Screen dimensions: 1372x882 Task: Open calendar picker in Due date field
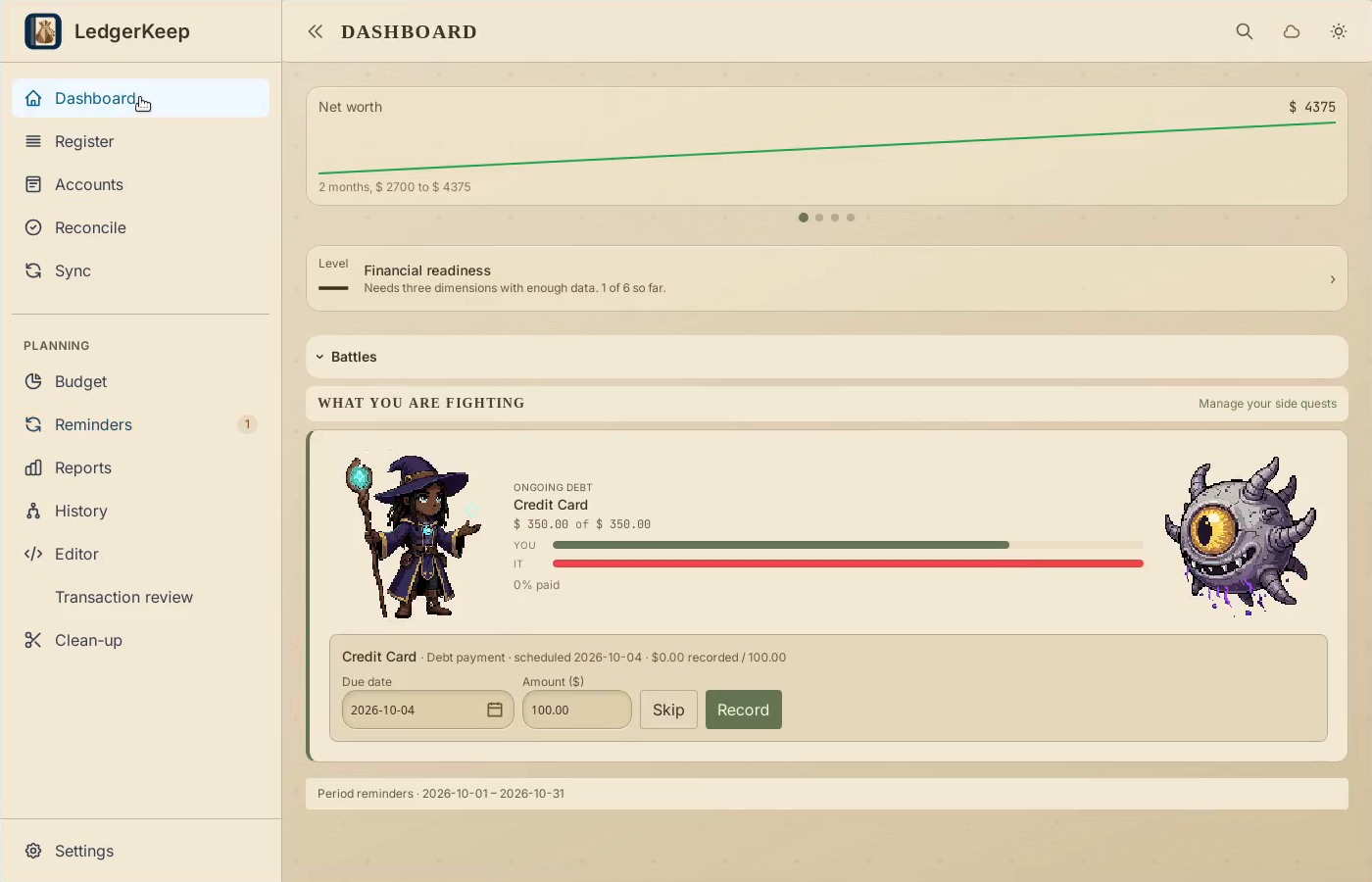pos(495,710)
